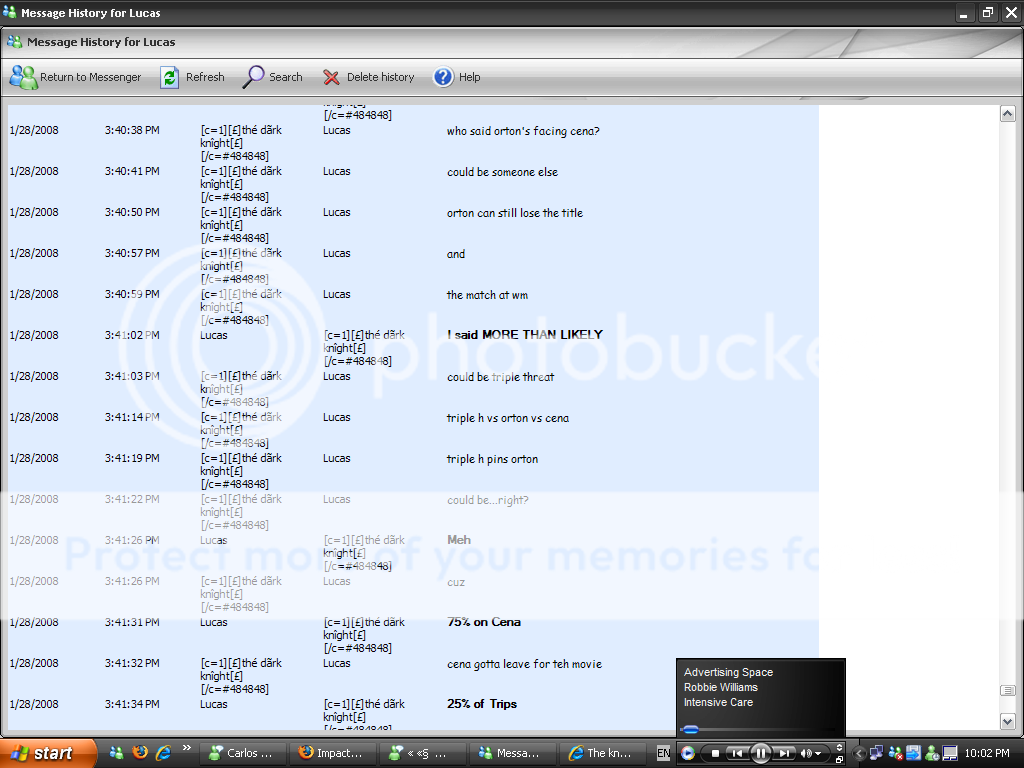The image size is (1024, 768).
Task: Stop playback in the media player toolbar
Action: point(716,753)
